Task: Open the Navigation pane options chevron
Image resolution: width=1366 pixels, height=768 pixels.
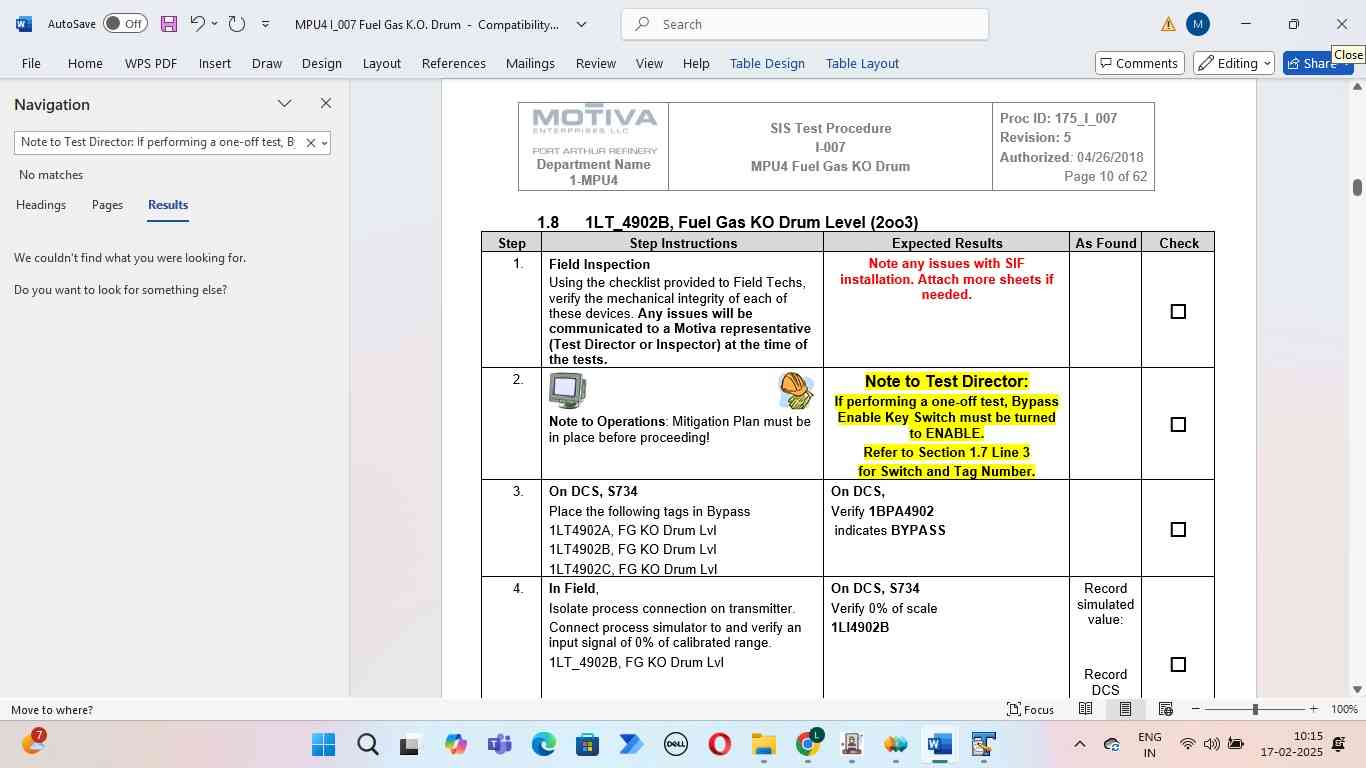Action: [x=285, y=104]
